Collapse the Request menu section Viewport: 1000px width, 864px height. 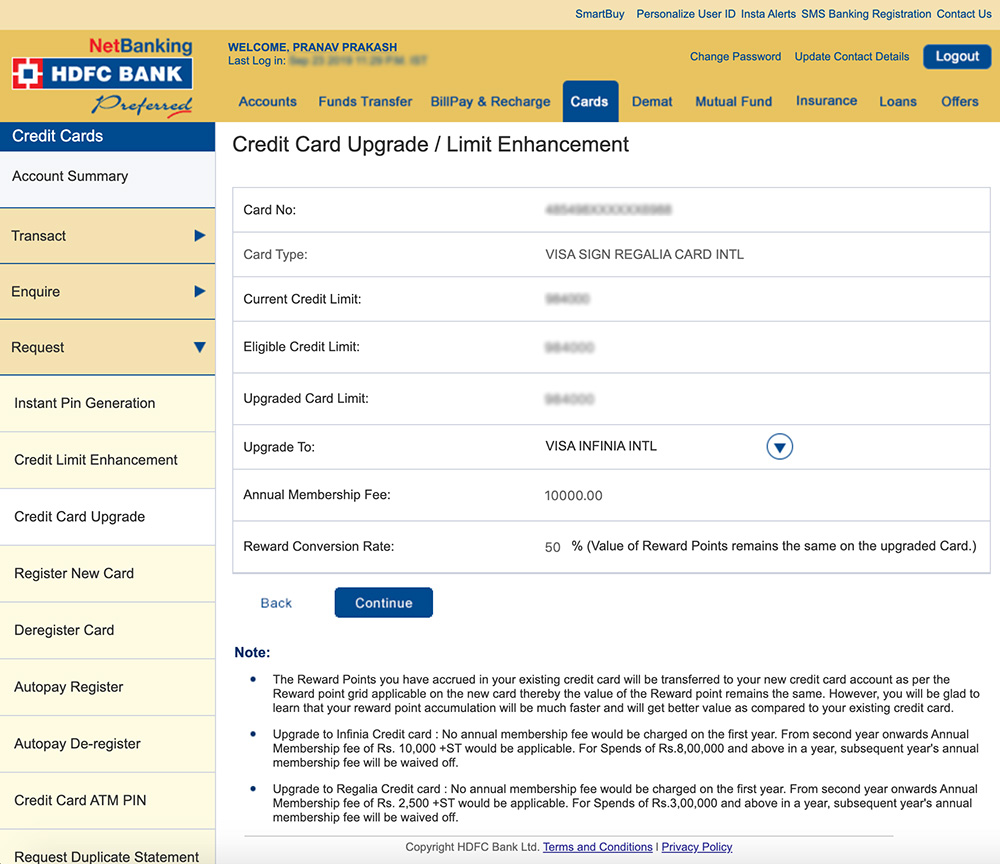click(107, 348)
